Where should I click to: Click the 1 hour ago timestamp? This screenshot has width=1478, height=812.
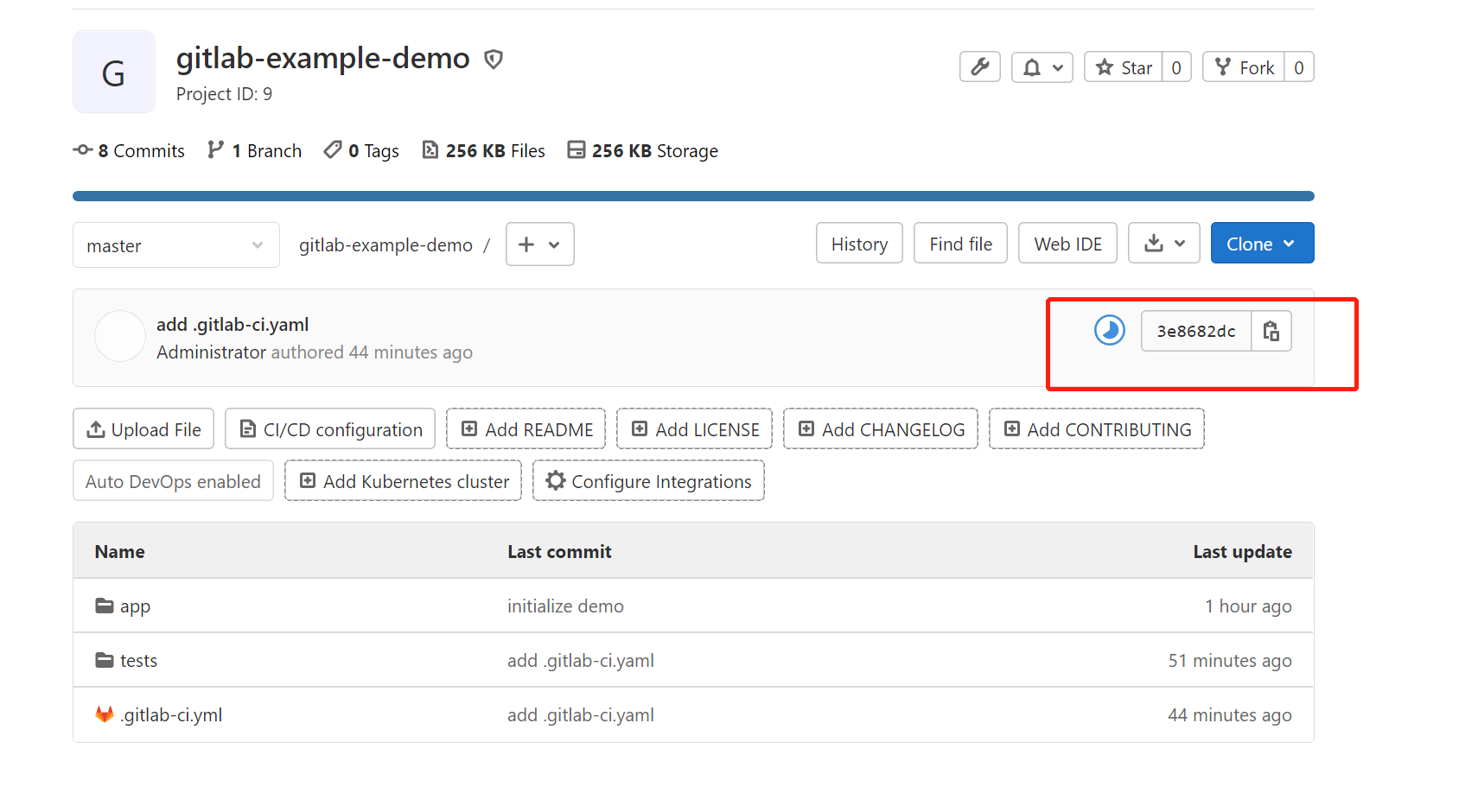pos(1248,606)
